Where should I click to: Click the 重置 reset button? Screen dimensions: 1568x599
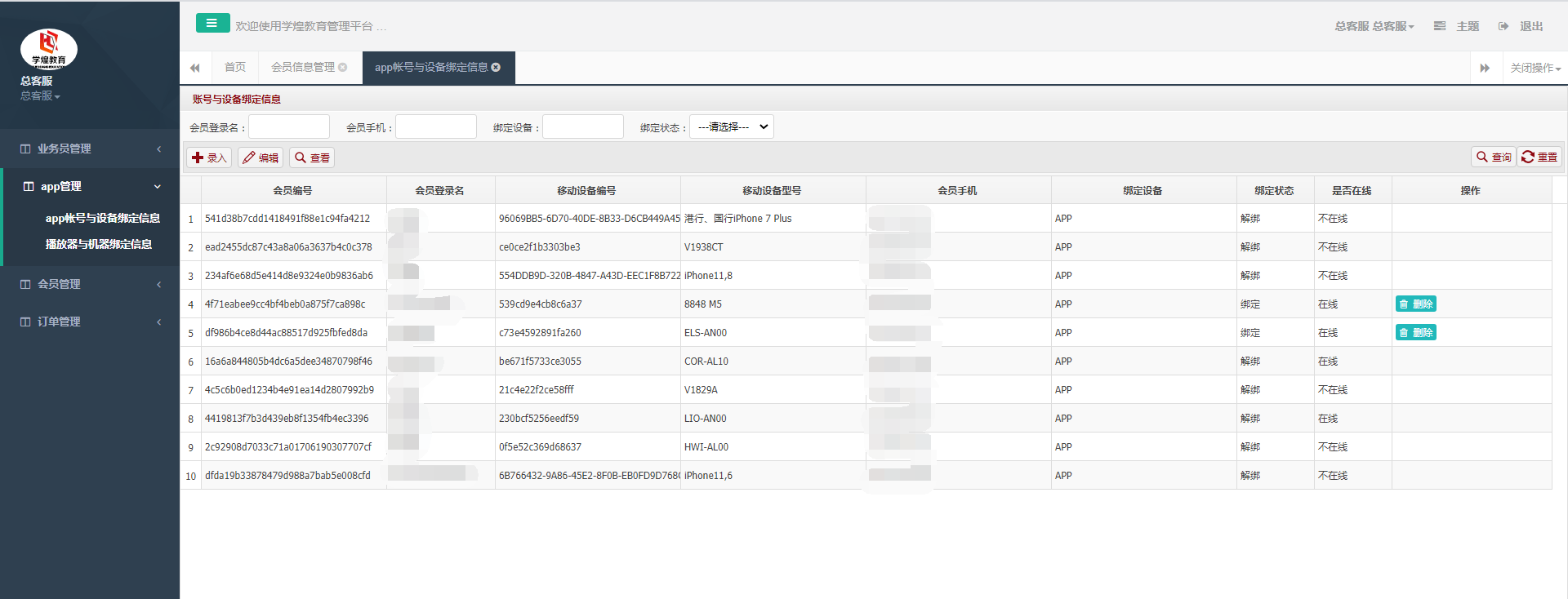pos(1539,157)
